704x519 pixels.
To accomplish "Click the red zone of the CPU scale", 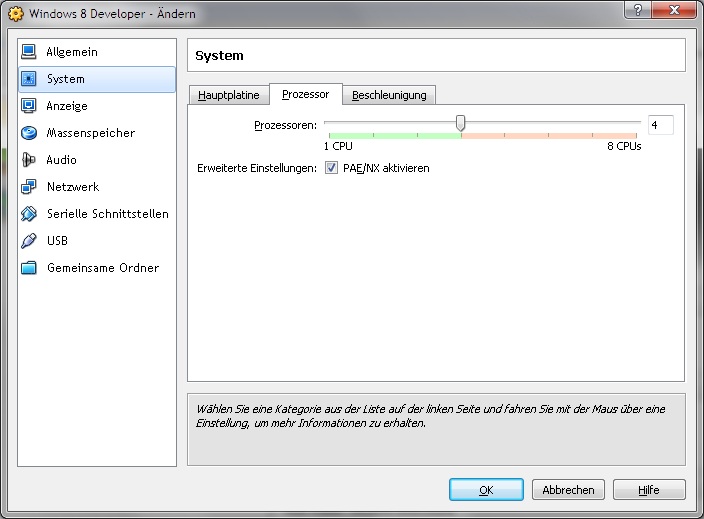I will (x=549, y=135).
